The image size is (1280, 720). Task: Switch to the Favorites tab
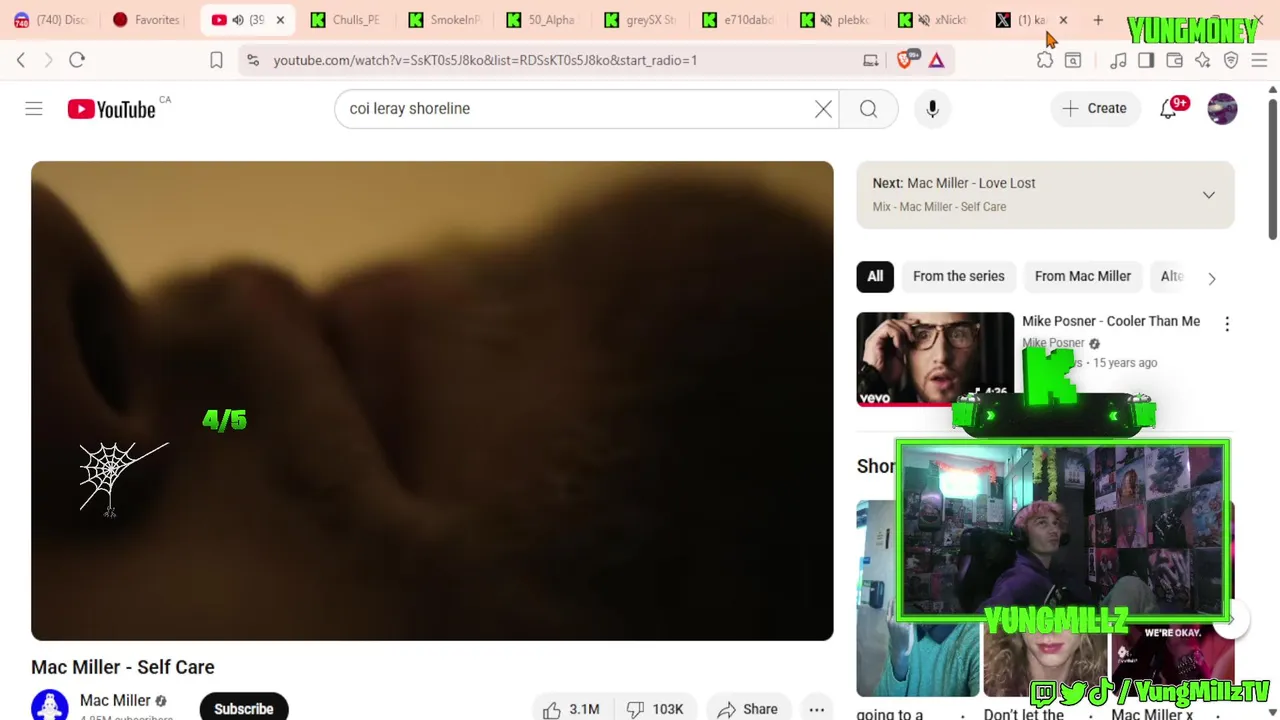(x=146, y=20)
